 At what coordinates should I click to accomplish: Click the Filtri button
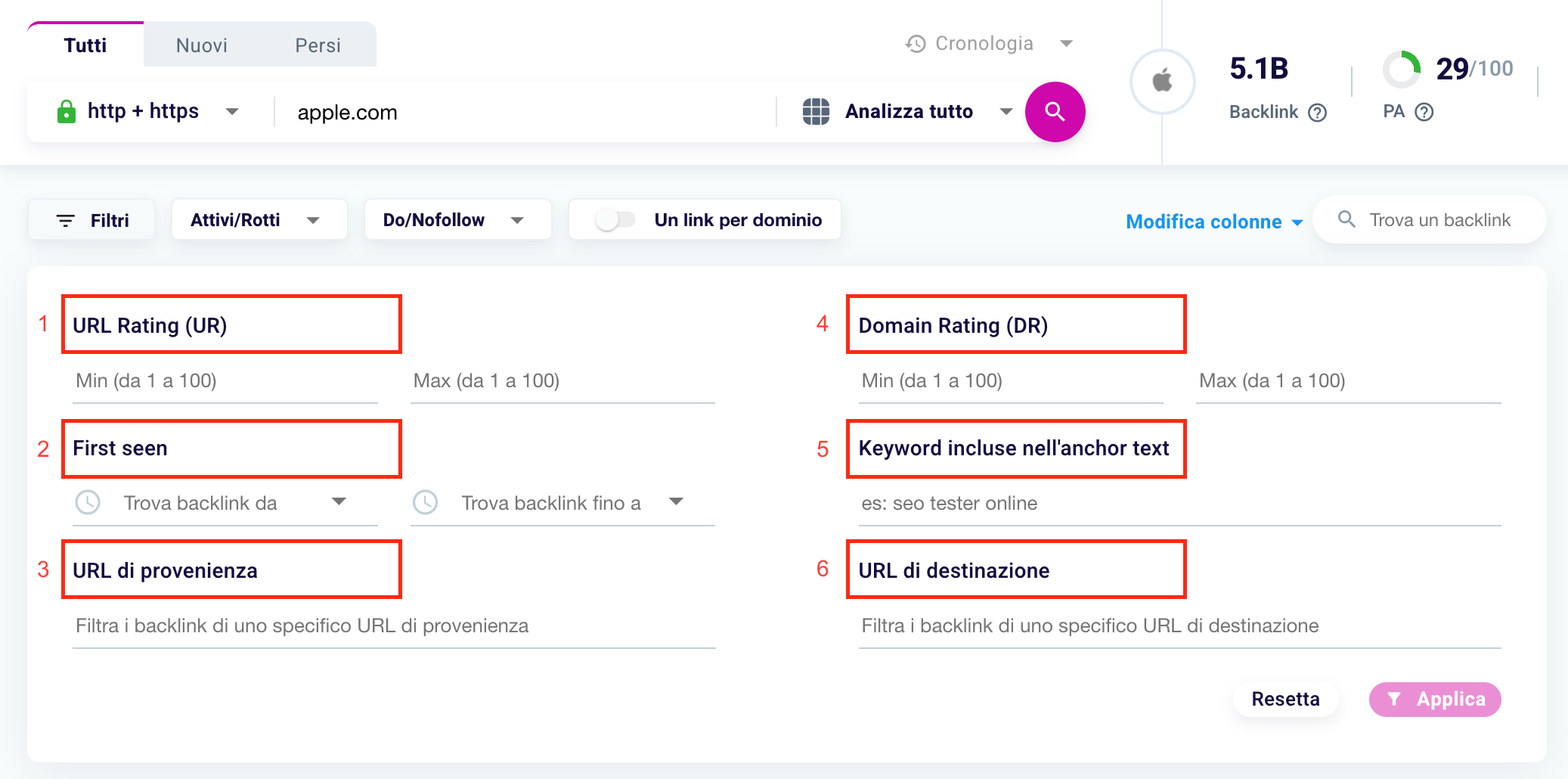point(91,220)
